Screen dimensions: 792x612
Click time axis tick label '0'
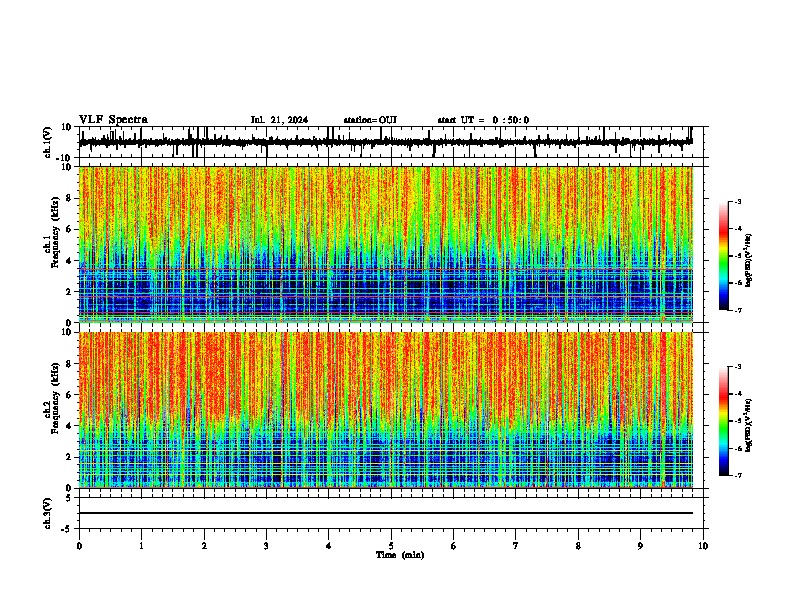pos(79,546)
